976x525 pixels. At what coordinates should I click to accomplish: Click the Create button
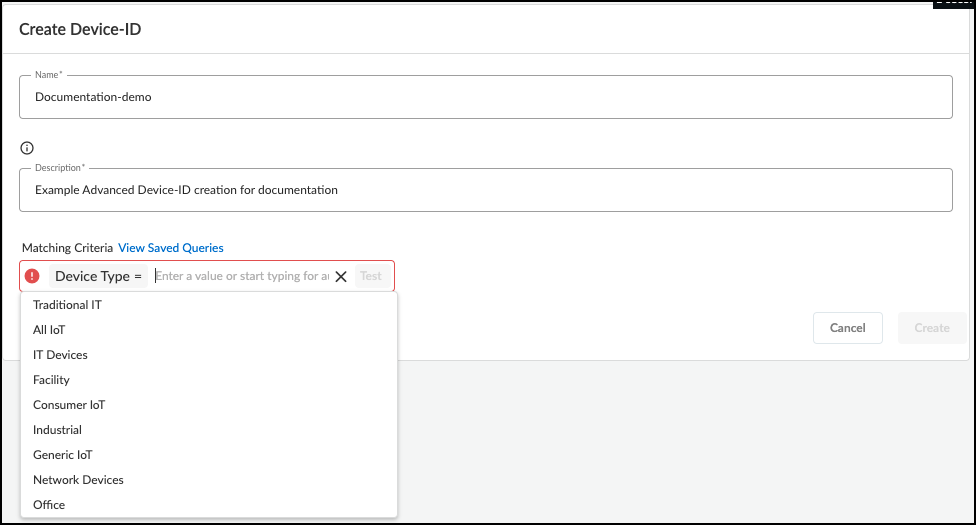[x=932, y=328]
